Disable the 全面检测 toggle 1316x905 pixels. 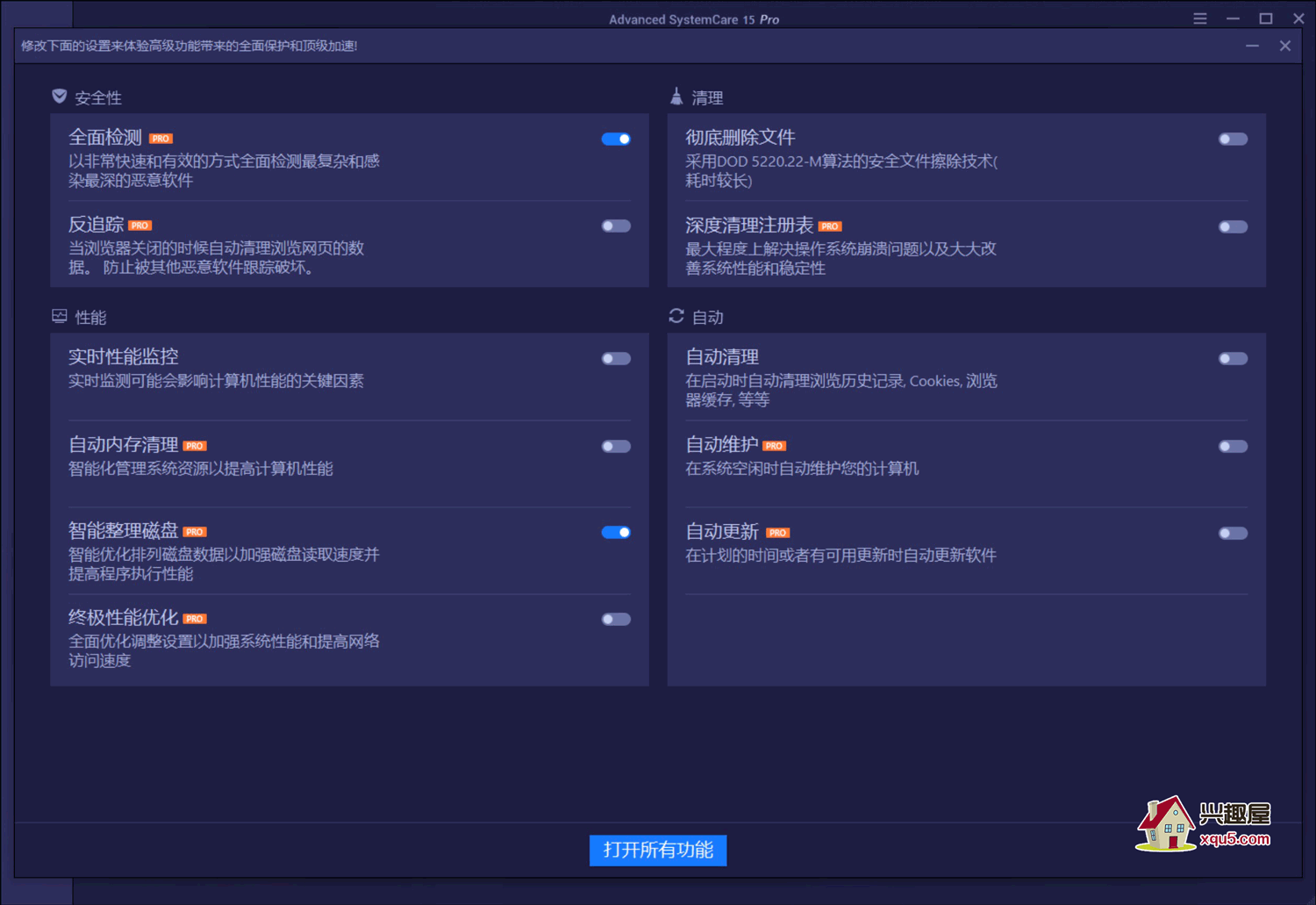point(616,139)
